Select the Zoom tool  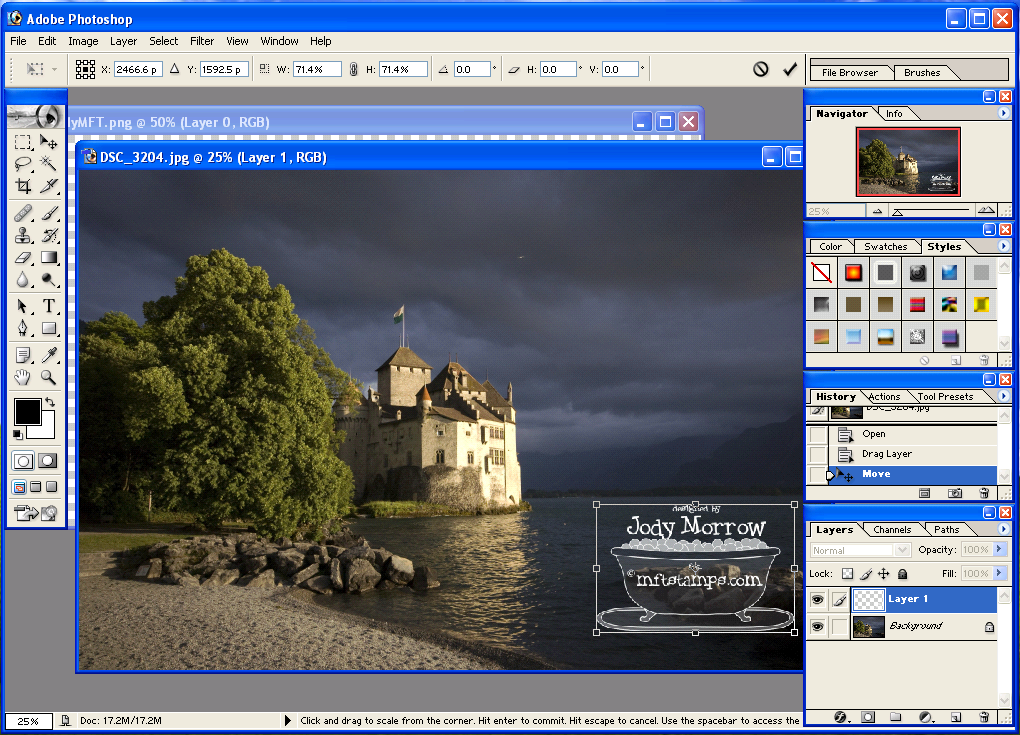click(x=48, y=377)
